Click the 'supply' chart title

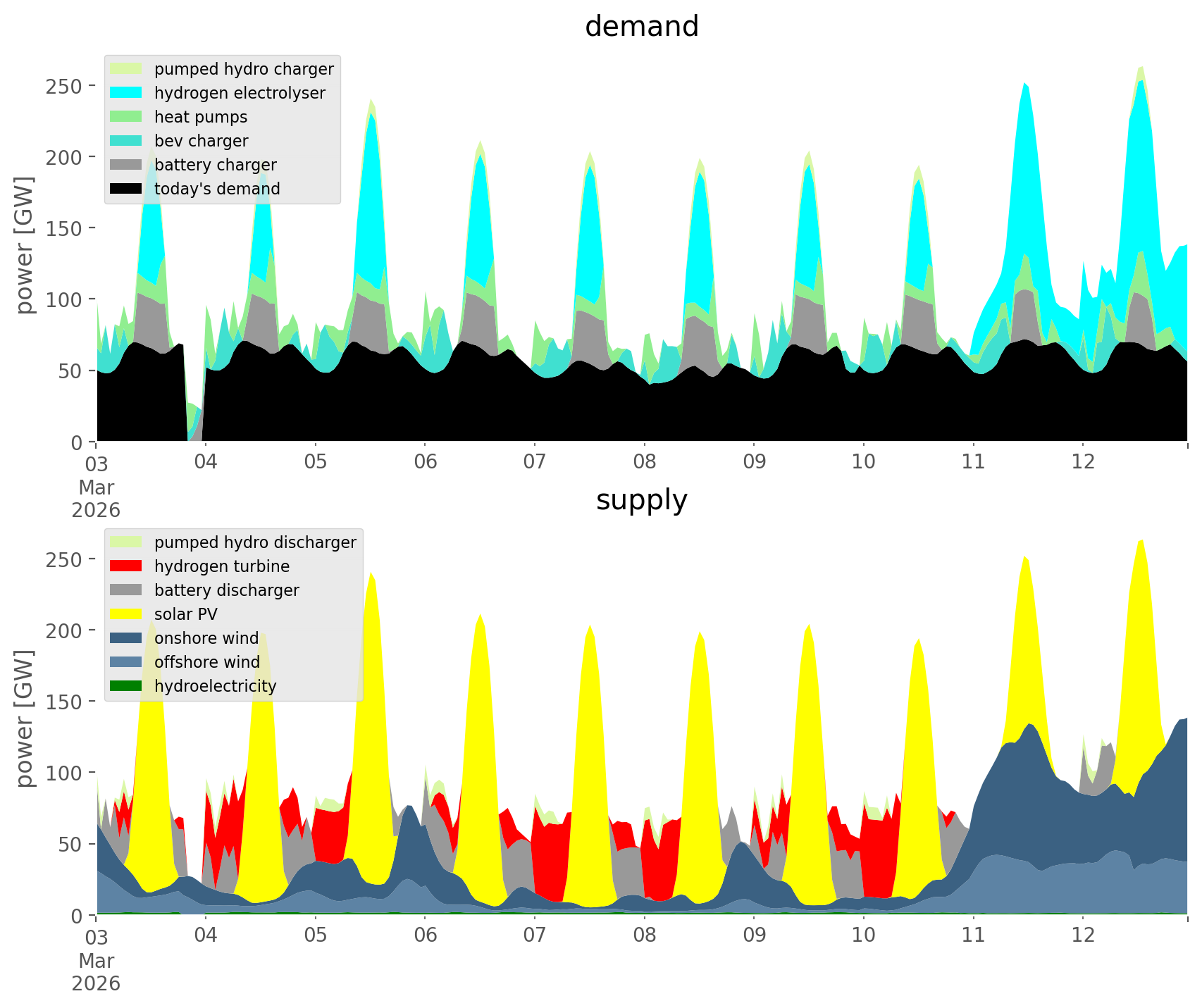point(641,500)
